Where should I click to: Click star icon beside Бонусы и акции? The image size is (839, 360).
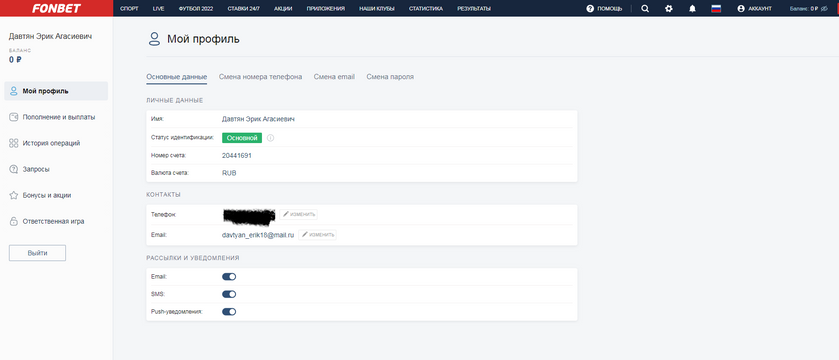click(x=14, y=195)
